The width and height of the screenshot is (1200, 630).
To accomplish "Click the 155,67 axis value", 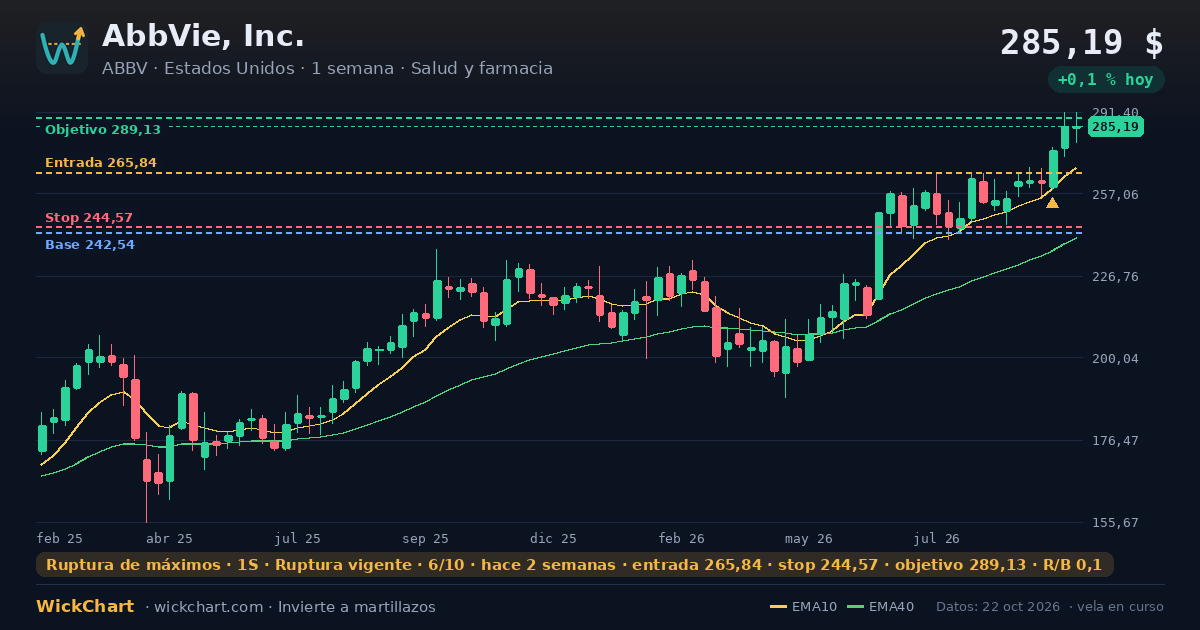I will (1114, 522).
